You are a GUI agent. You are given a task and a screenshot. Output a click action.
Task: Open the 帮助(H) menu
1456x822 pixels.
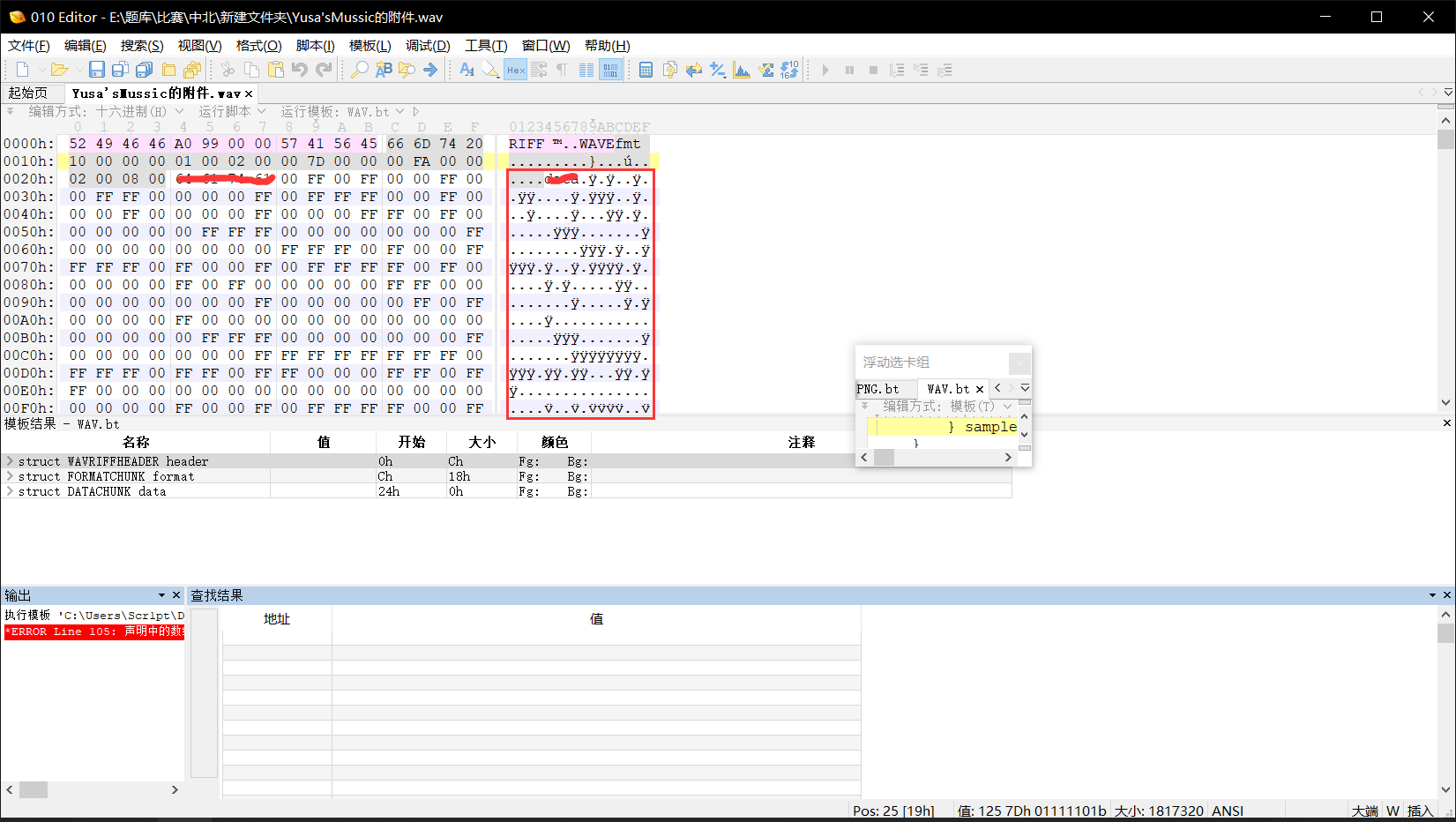(x=607, y=46)
